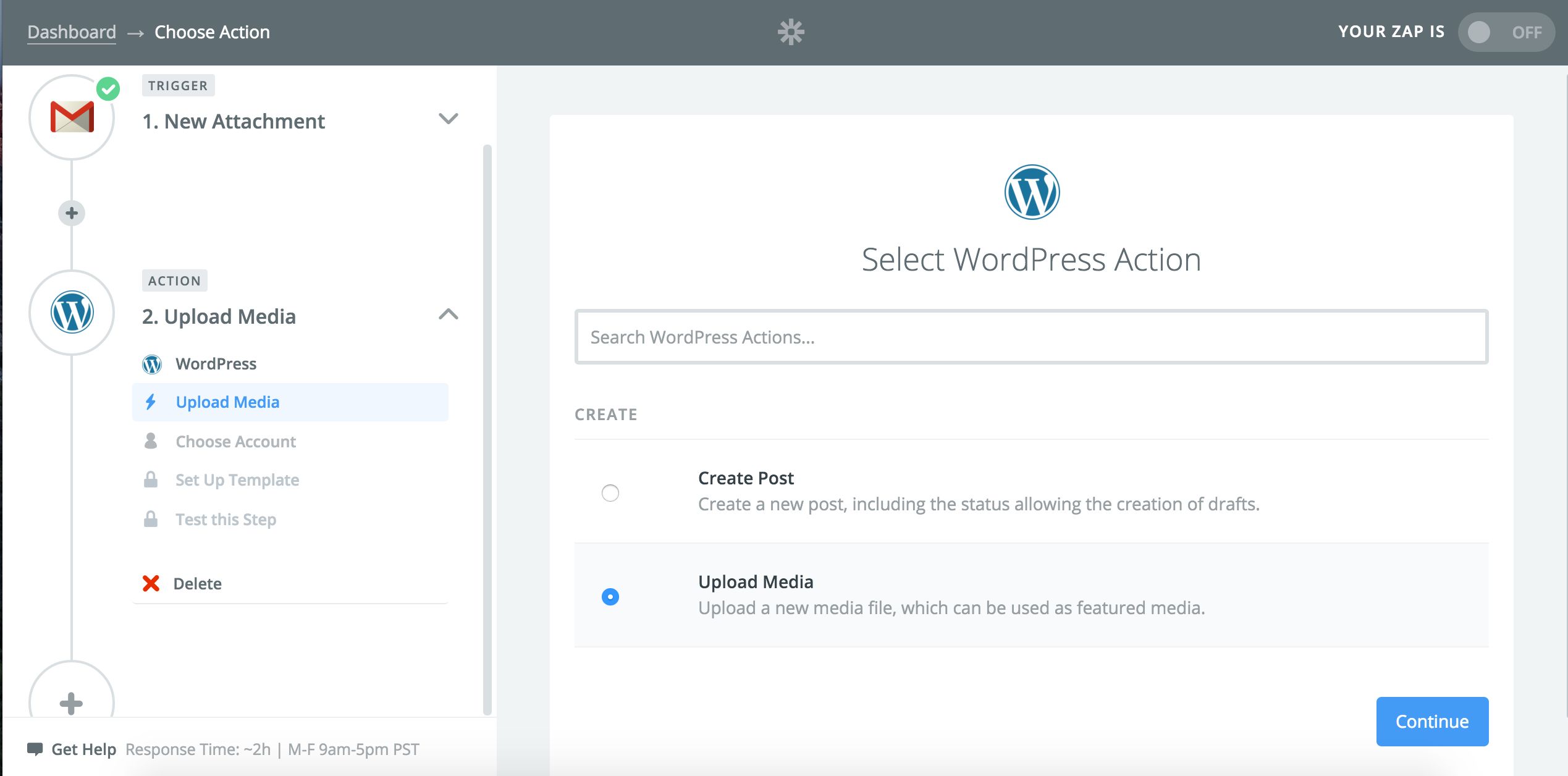Click the WordPress action step circle icon
The width and height of the screenshot is (1568, 776).
click(x=72, y=313)
